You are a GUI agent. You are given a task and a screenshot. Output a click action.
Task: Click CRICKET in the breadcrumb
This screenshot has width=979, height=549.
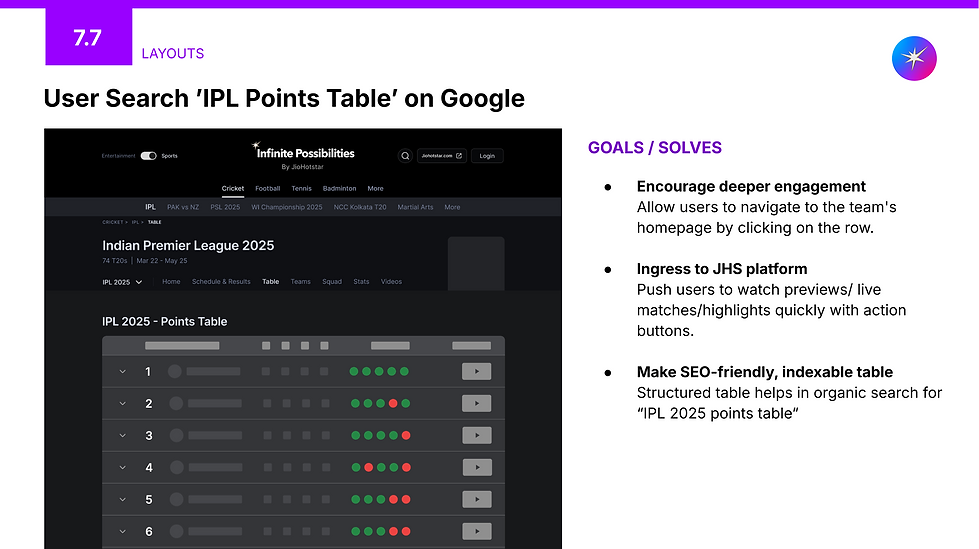tap(113, 222)
